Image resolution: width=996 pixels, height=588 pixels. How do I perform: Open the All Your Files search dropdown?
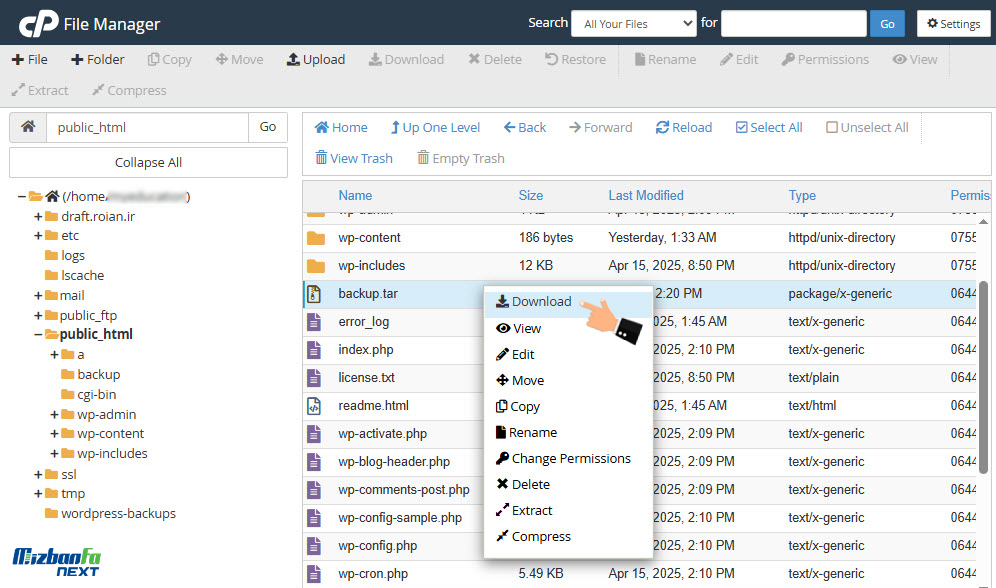pyautogui.click(x=633, y=24)
